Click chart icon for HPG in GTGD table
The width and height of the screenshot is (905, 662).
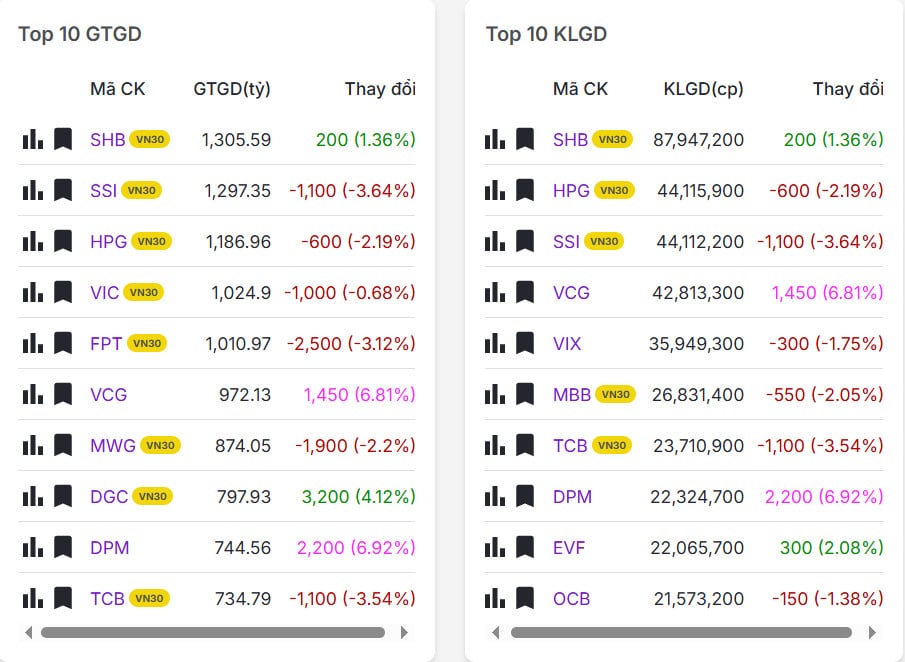pos(33,241)
